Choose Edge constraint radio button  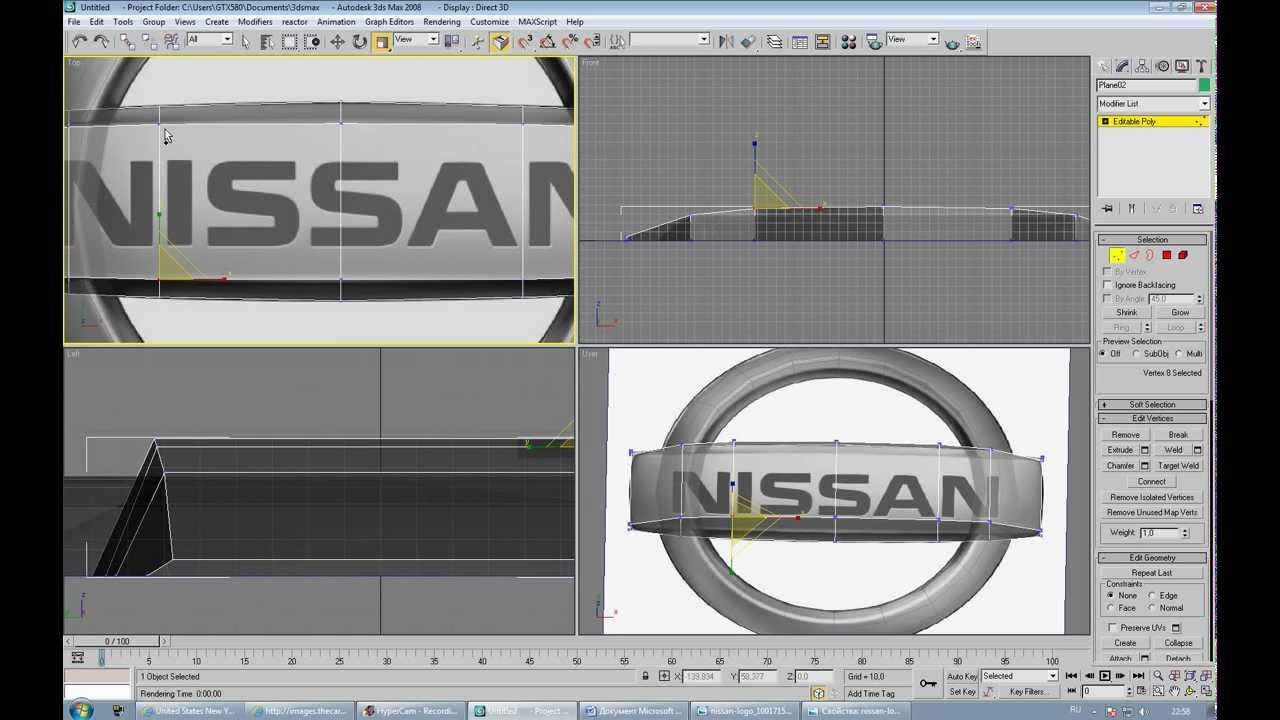(x=1152, y=596)
